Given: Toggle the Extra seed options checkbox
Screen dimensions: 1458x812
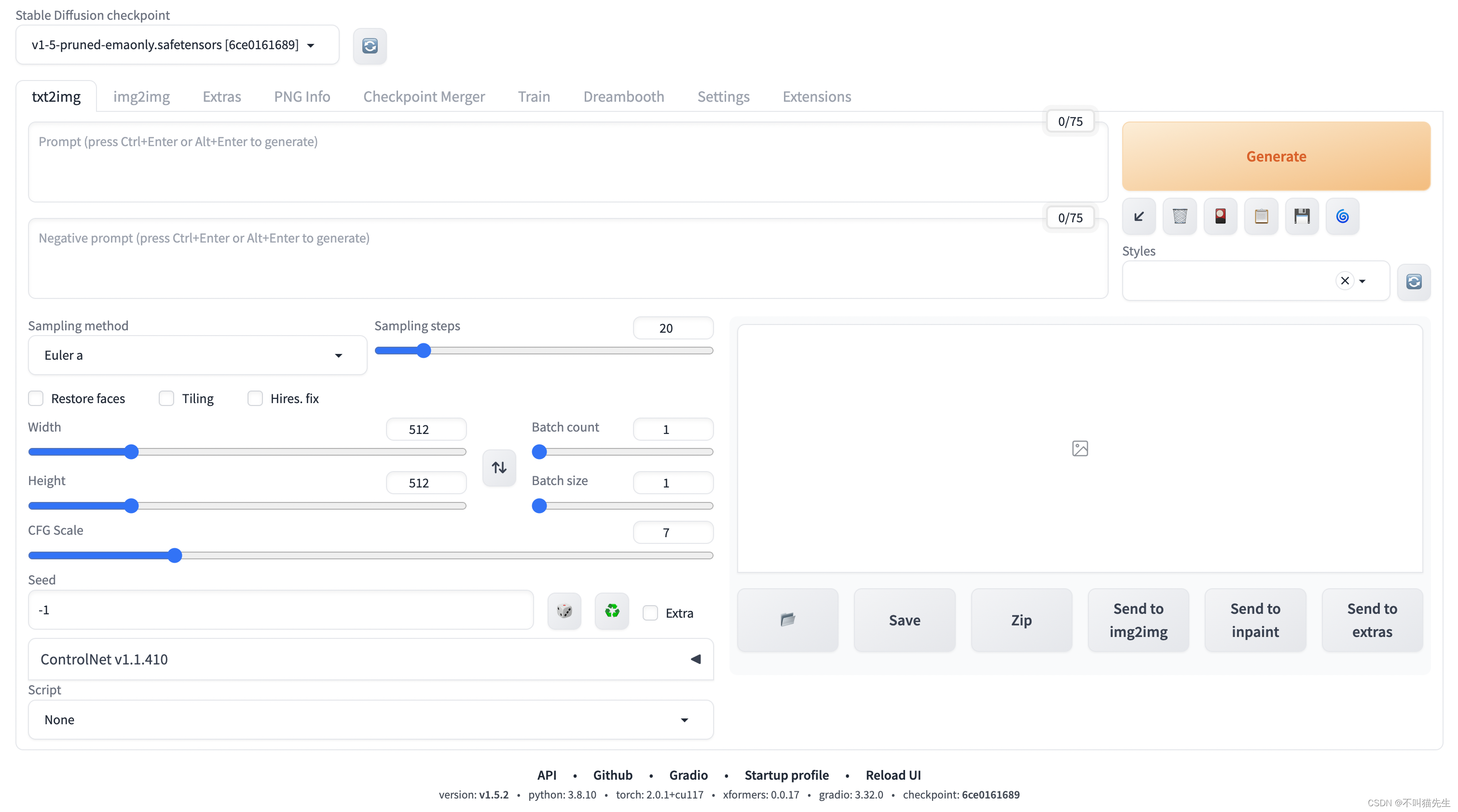Looking at the screenshot, I should (x=650, y=613).
